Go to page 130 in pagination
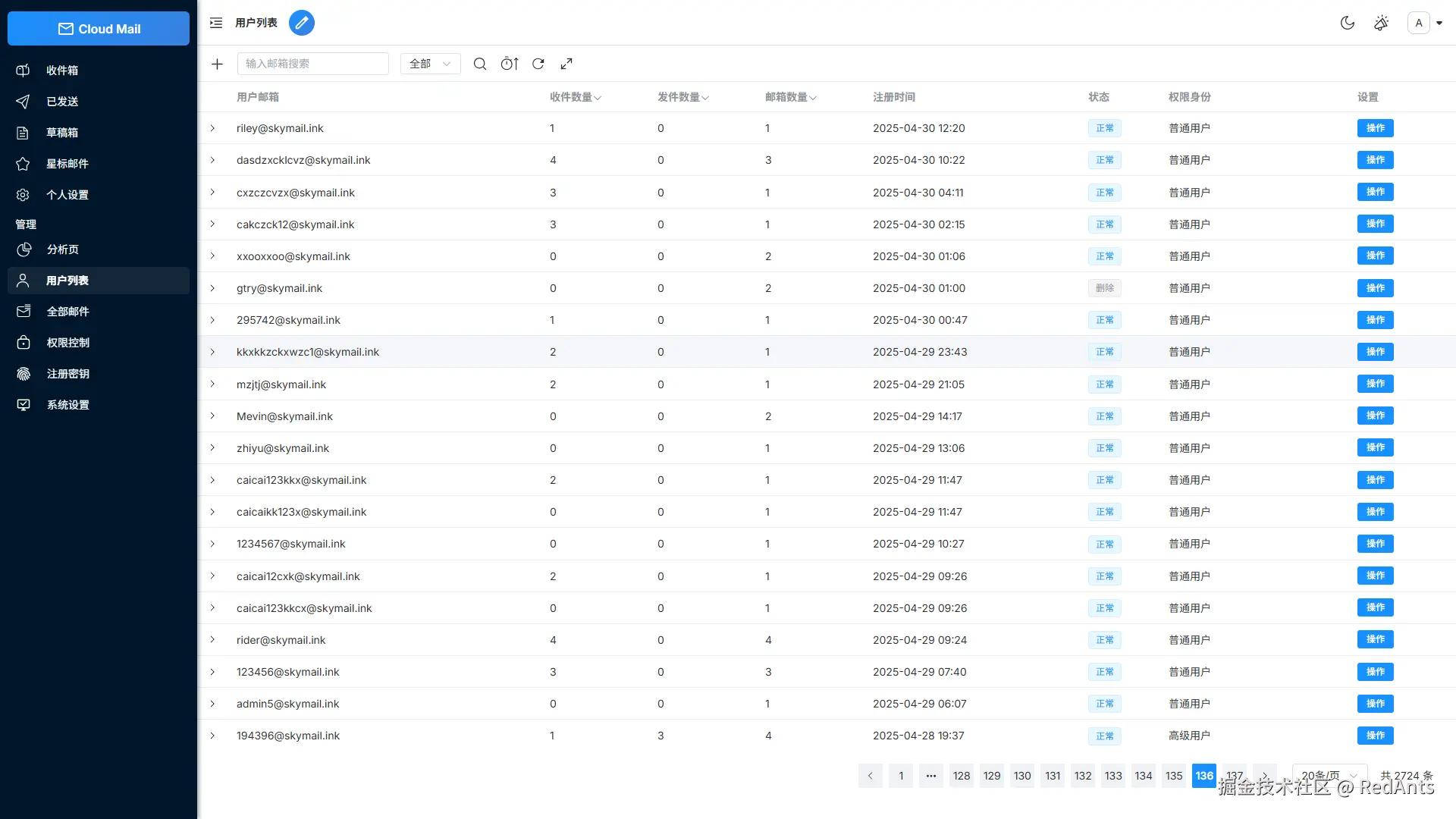The image size is (1456, 819). (x=1022, y=776)
